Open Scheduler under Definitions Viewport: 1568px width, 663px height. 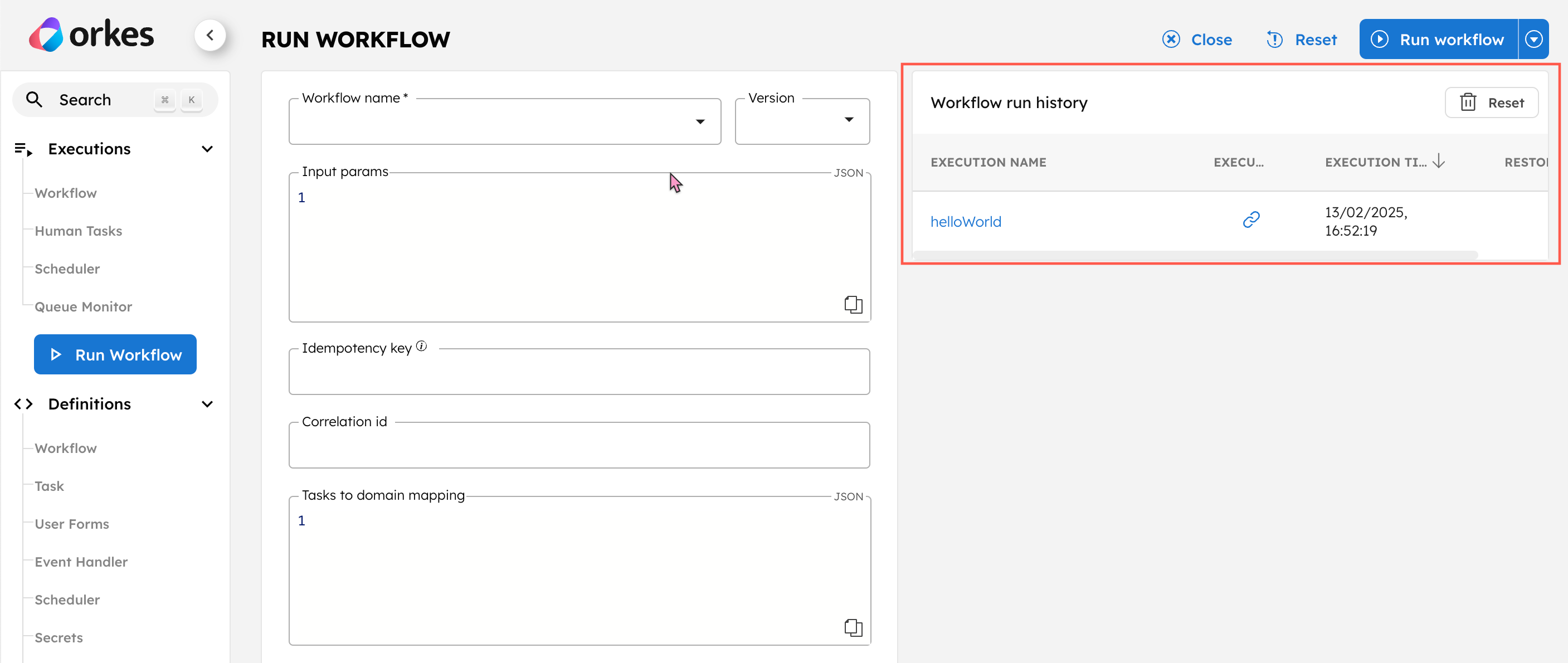[x=67, y=599]
